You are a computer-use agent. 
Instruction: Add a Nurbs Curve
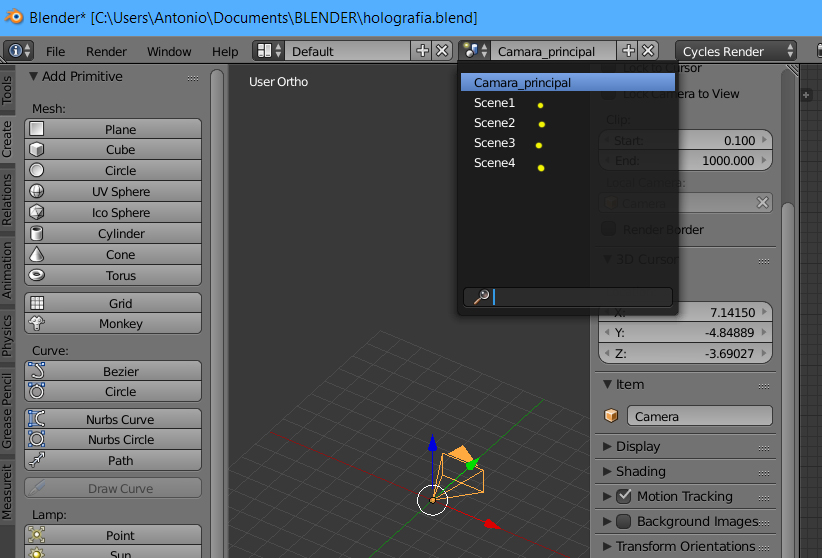pyautogui.click(x=113, y=419)
